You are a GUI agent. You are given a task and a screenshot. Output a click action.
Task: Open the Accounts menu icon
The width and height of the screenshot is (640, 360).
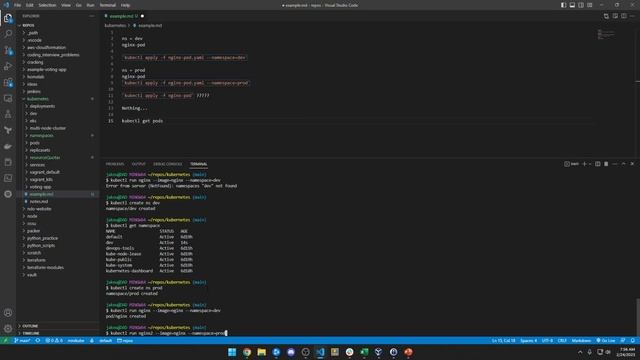tap(8, 313)
